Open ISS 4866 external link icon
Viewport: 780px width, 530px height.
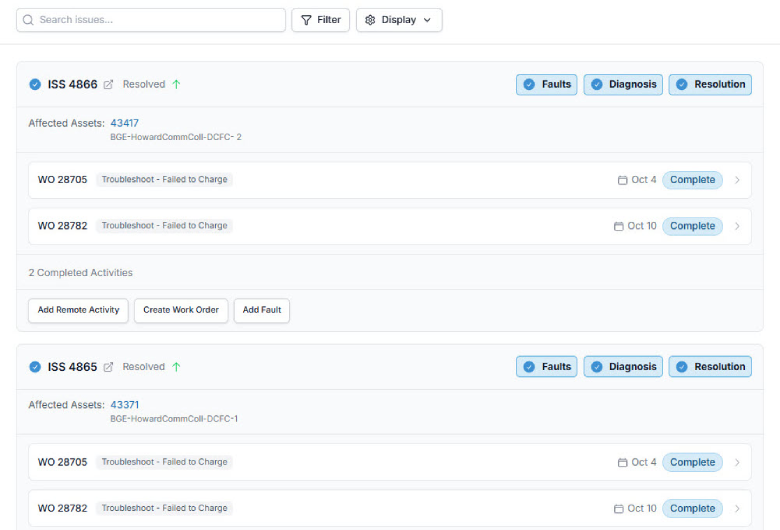pyautogui.click(x=109, y=85)
